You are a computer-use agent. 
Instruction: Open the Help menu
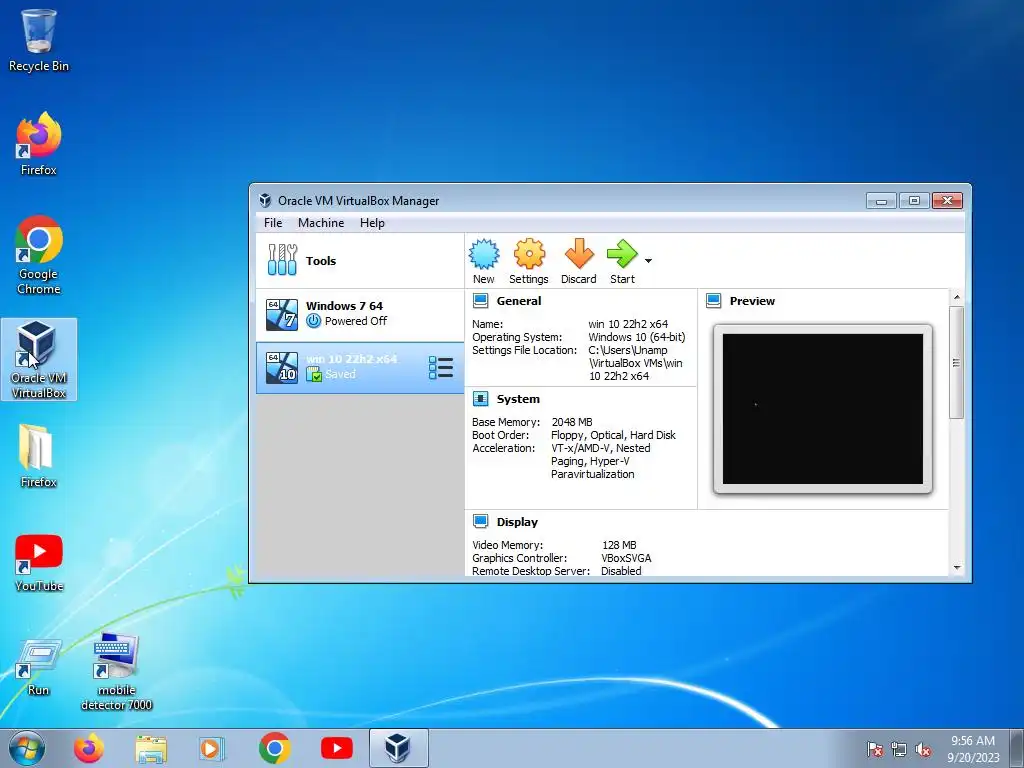click(372, 223)
